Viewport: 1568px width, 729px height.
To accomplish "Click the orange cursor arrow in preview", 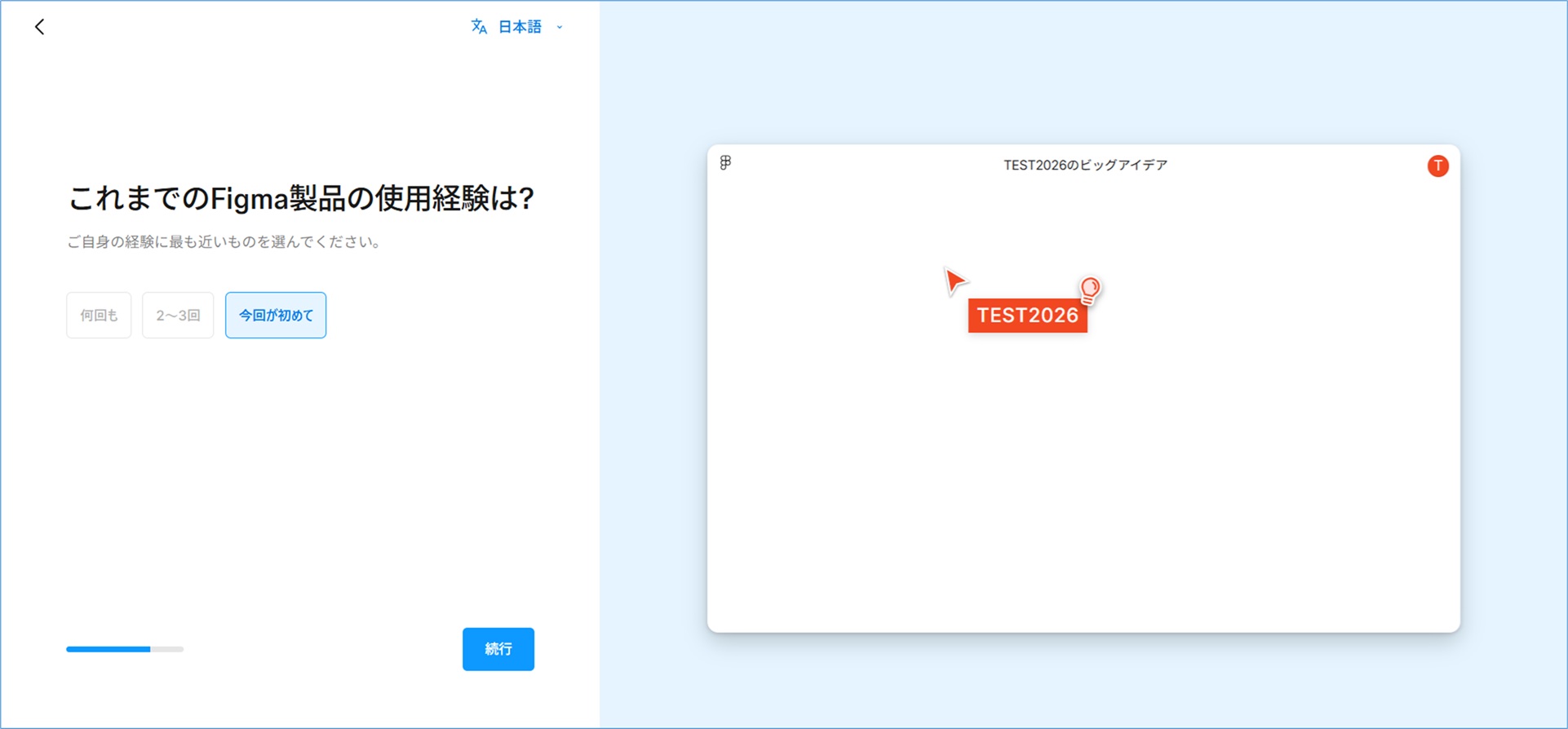I will [955, 281].
